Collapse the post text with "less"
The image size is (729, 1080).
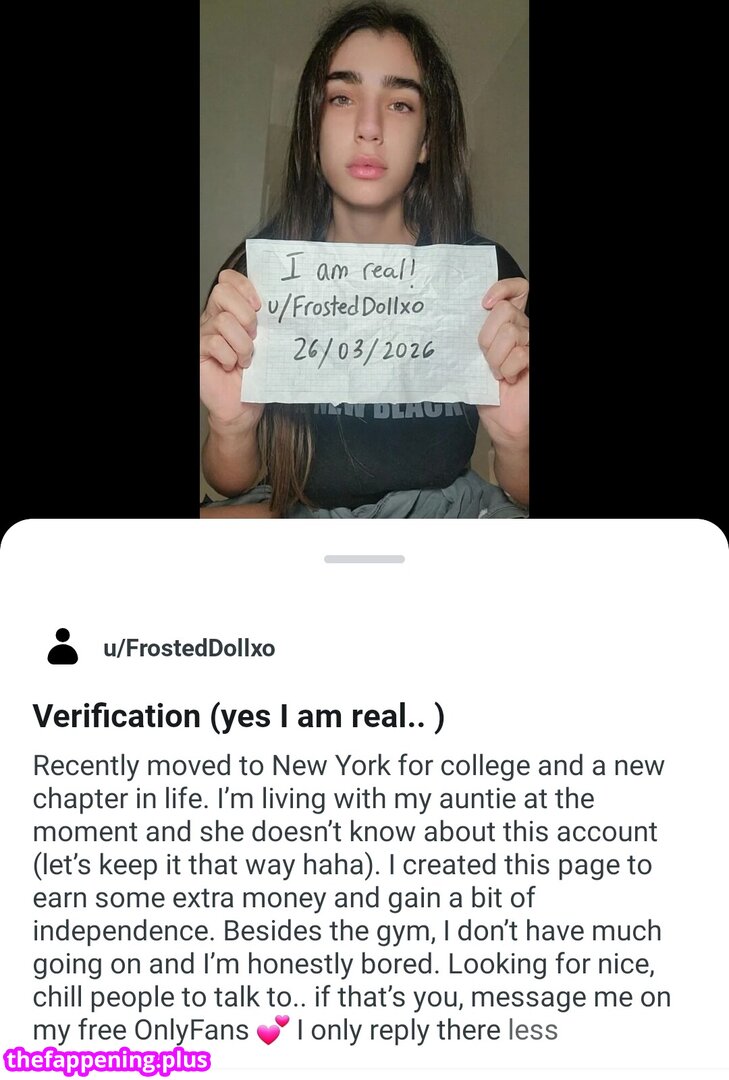[532, 1030]
